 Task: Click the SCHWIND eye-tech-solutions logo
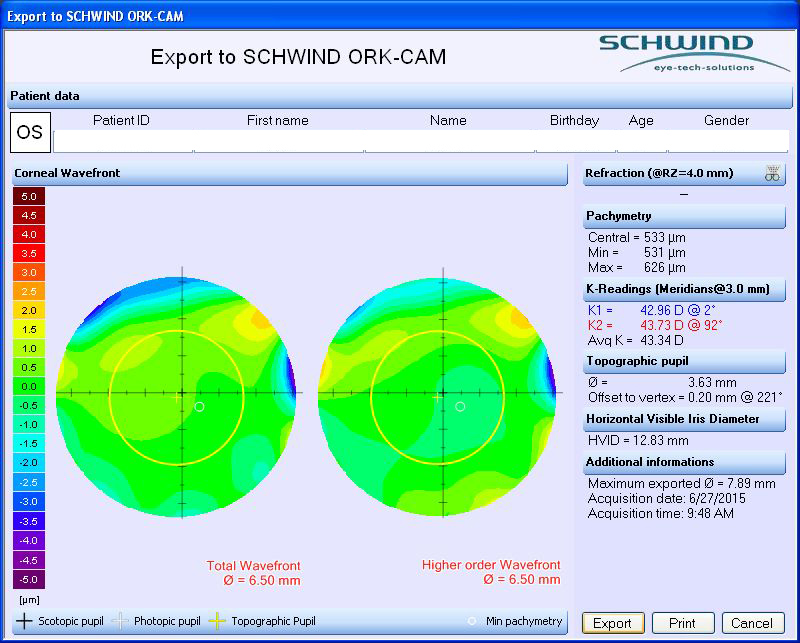(694, 54)
